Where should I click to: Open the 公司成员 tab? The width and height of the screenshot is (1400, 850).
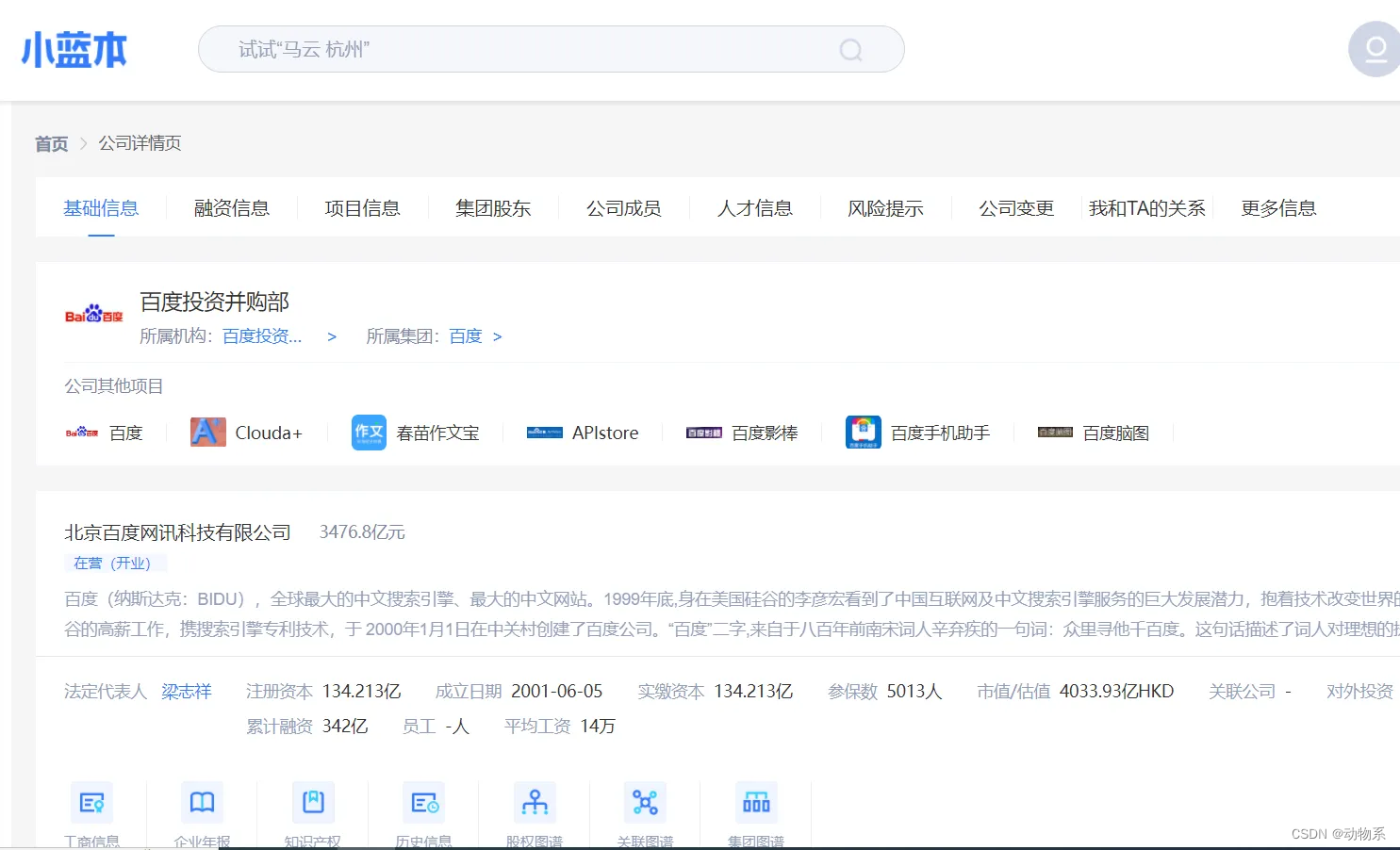[x=624, y=208]
